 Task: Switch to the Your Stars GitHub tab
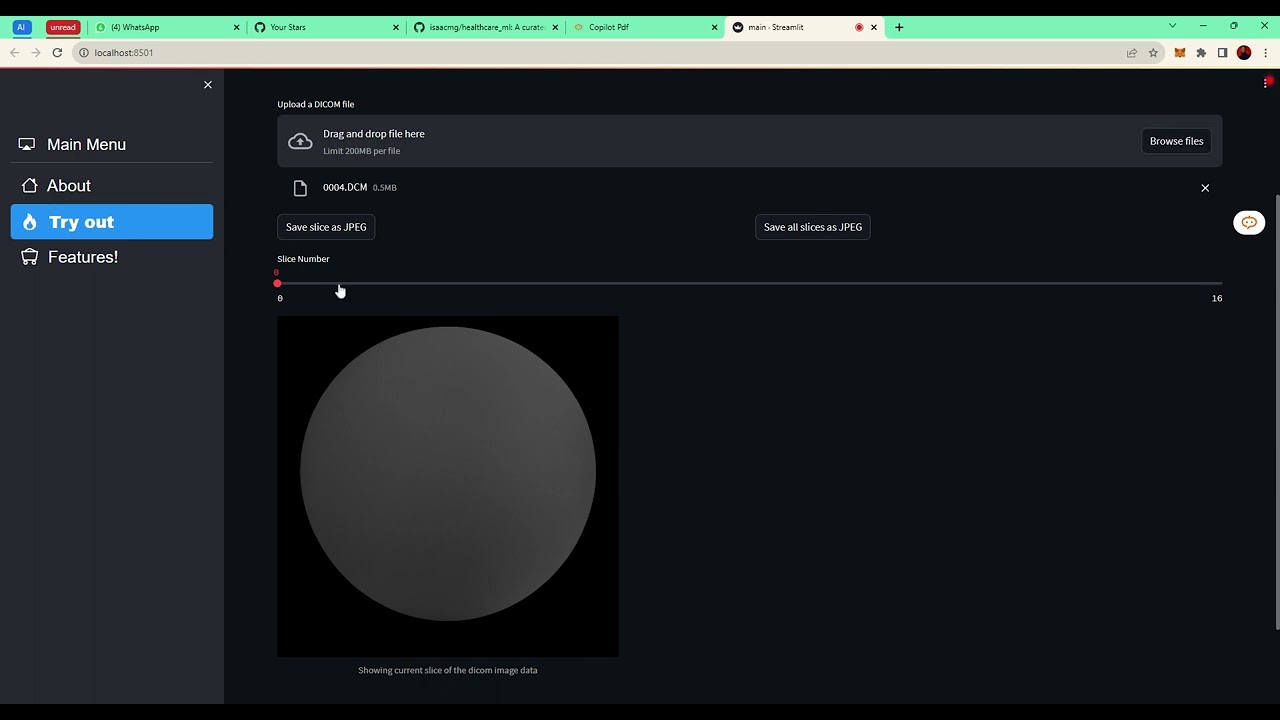(x=326, y=27)
